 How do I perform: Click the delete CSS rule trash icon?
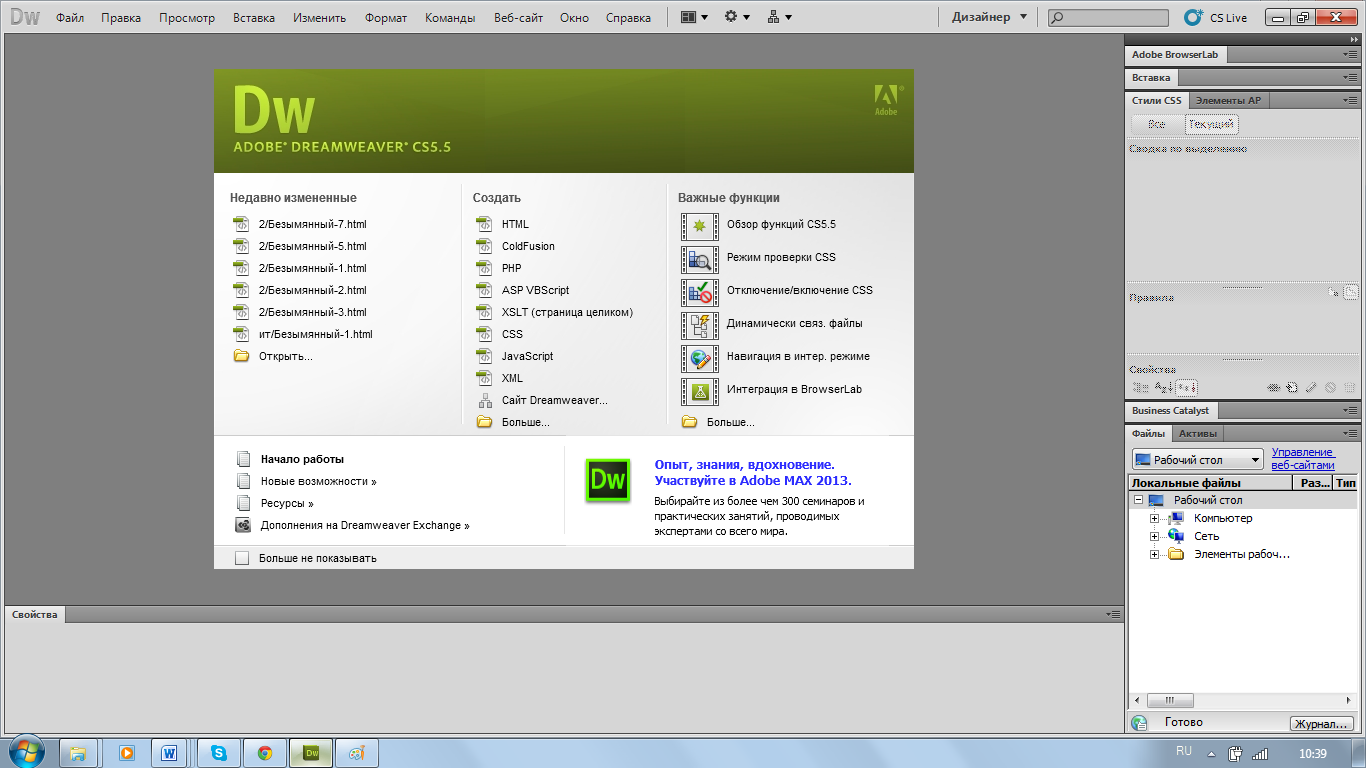pos(1349,387)
